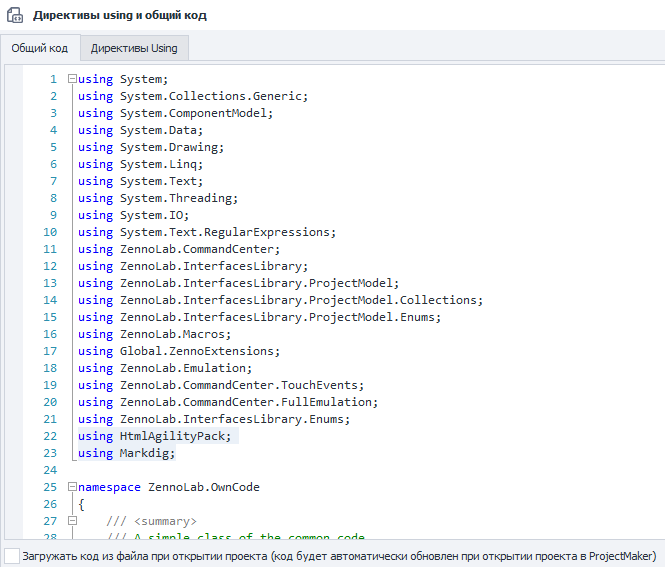This screenshot has width=665, height=567.
Task: Click 'using ZennoLab.InterfacesLibrary.ProjectModel;' on line 13
Action: click(239, 283)
